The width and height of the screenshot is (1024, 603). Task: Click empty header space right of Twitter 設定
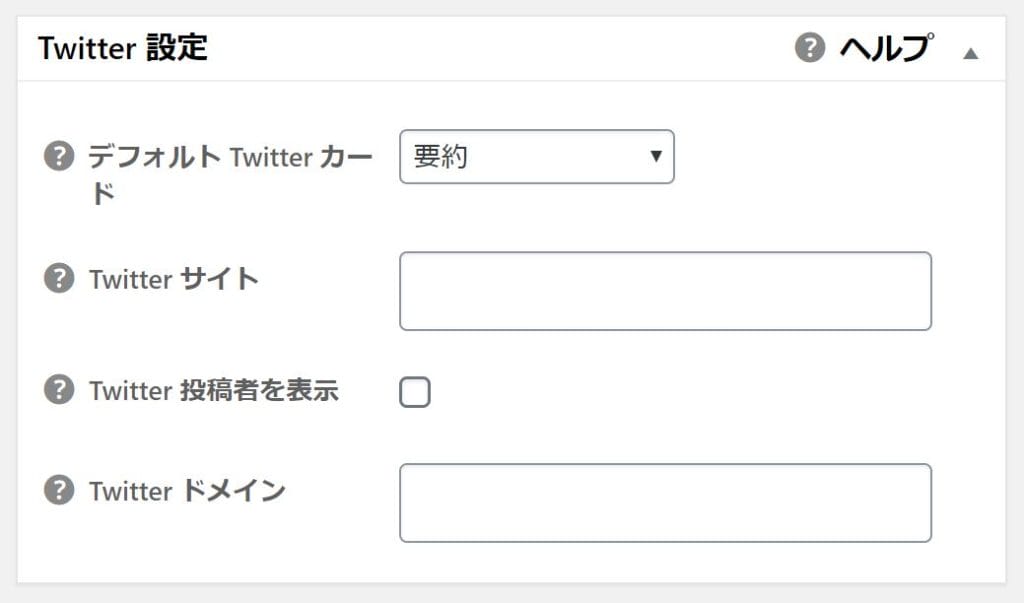coord(500,47)
